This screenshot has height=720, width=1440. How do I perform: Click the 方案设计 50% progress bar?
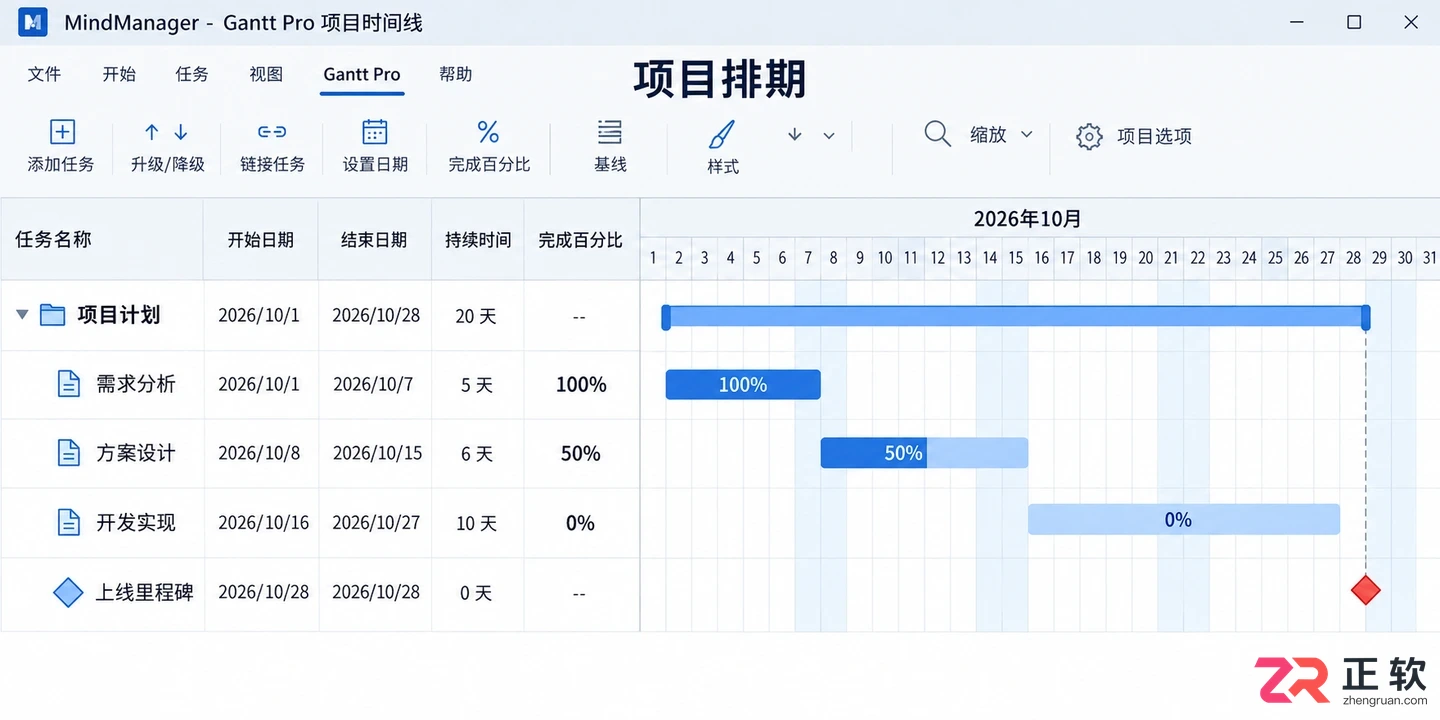point(924,453)
